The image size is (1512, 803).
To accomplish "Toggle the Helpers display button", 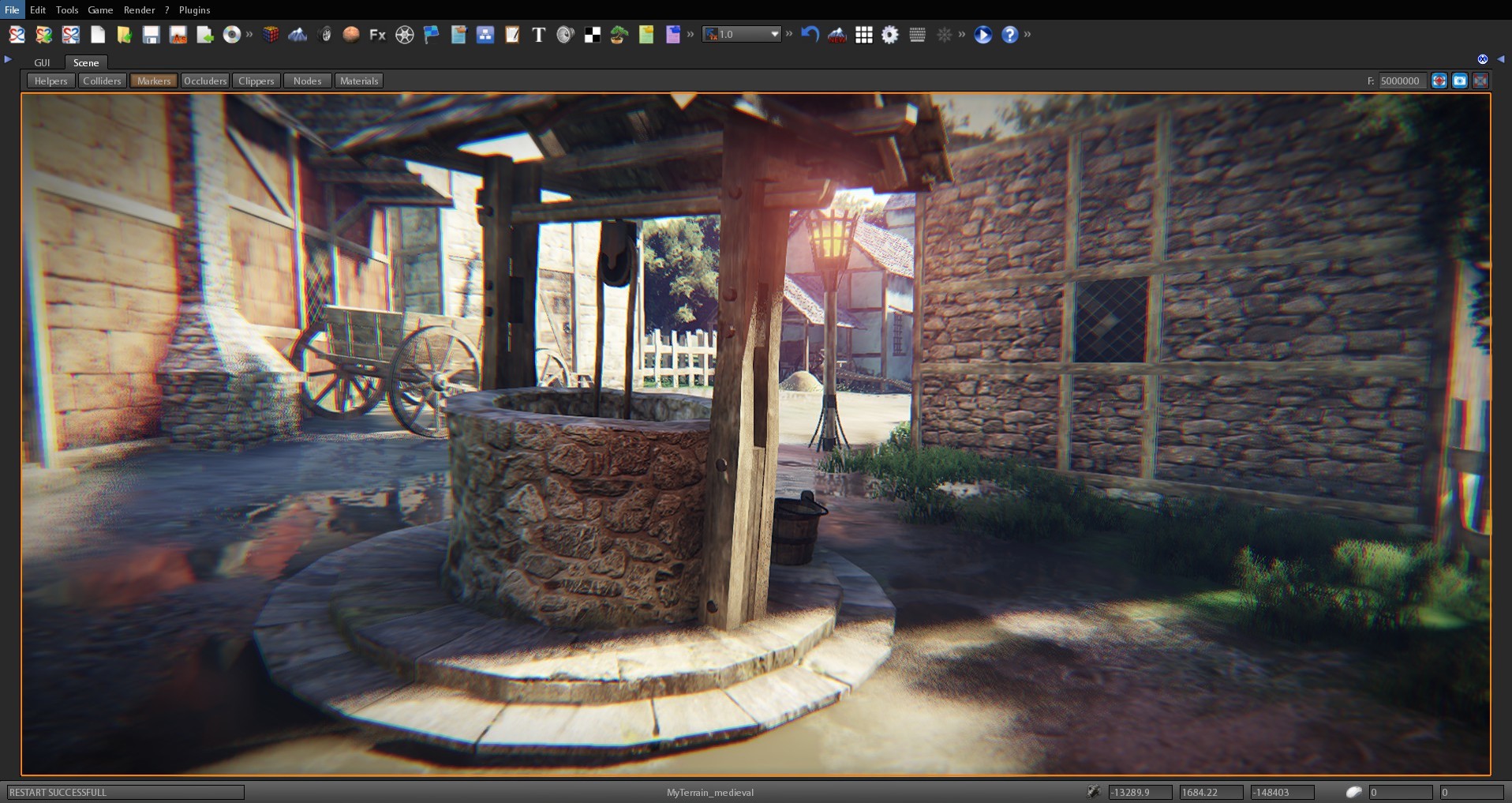I will click(x=51, y=81).
